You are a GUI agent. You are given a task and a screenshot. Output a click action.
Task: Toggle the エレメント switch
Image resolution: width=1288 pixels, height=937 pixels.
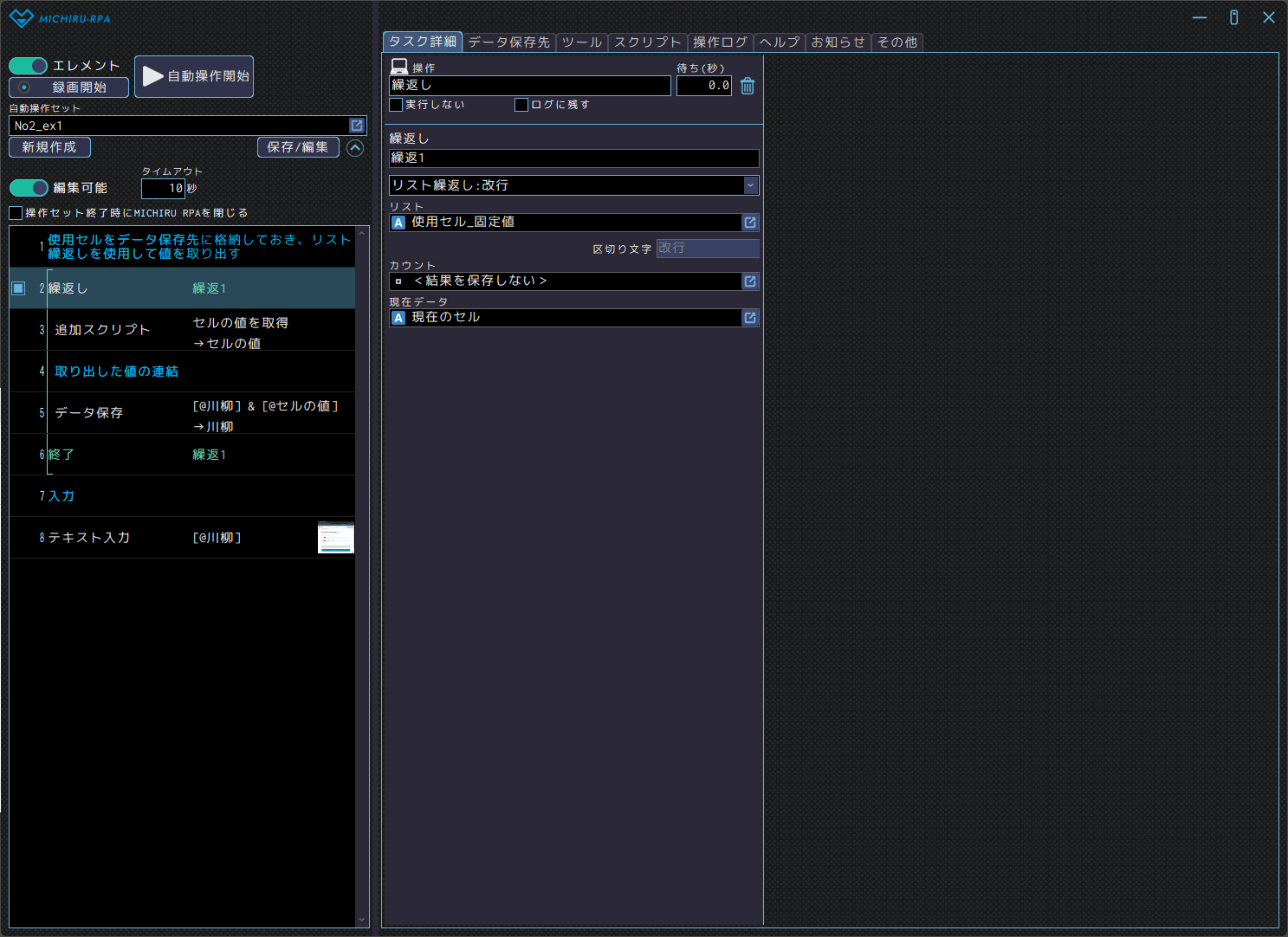point(29,66)
